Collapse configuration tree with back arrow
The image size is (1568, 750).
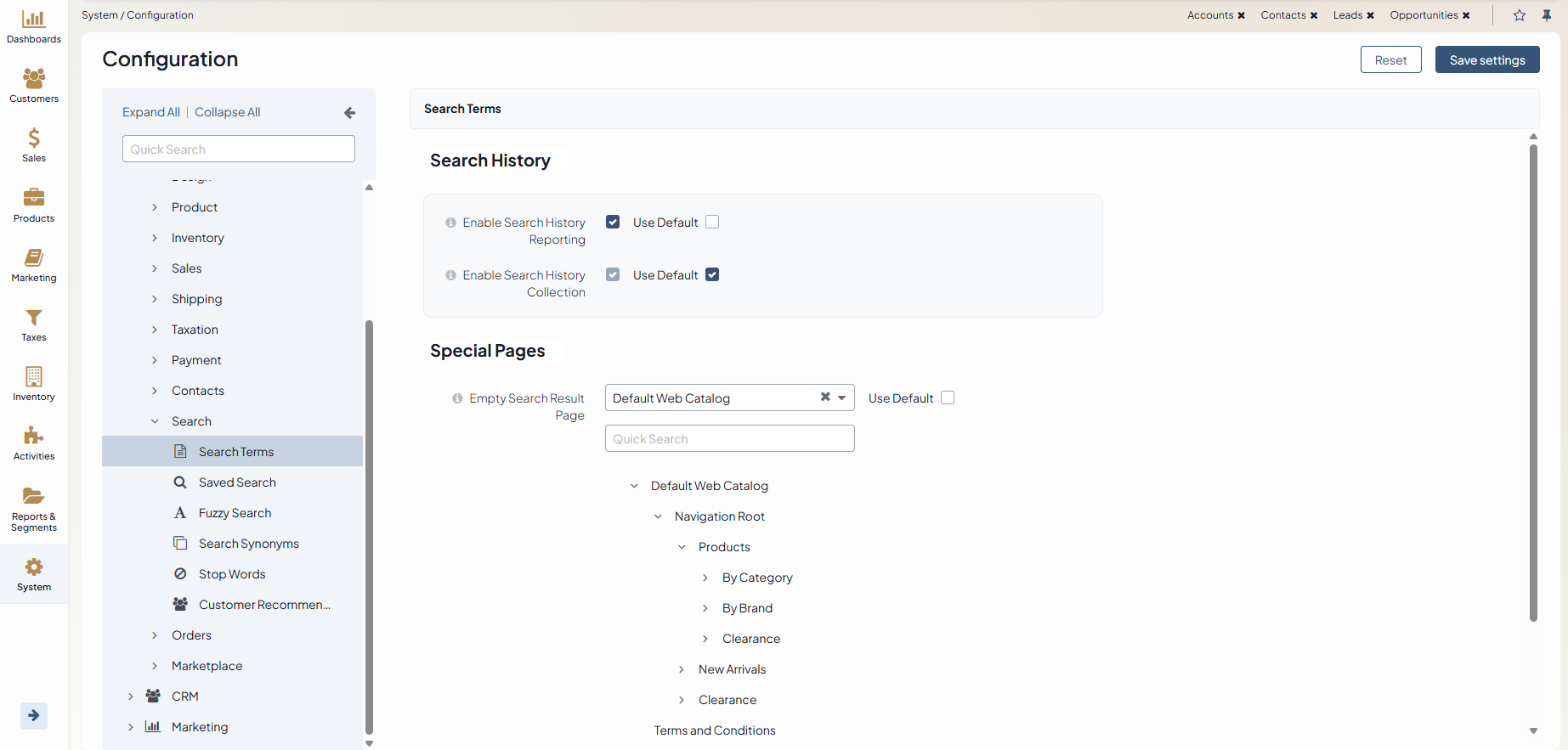click(x=349, y=113)
